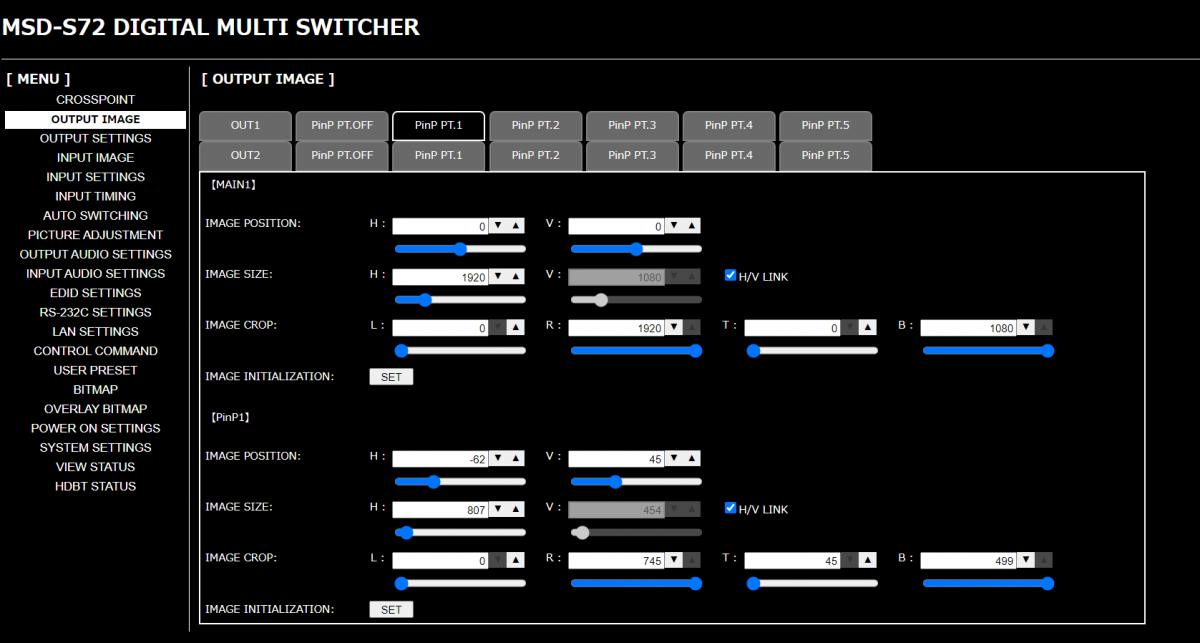1200x643 pixels.
Task: Open OUT2 PinP PT.5 tab
Action: 825,156
